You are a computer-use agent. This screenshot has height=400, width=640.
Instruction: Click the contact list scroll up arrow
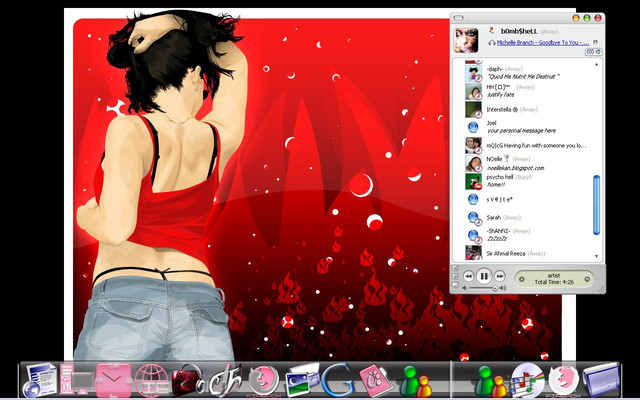tap(596, 64)
